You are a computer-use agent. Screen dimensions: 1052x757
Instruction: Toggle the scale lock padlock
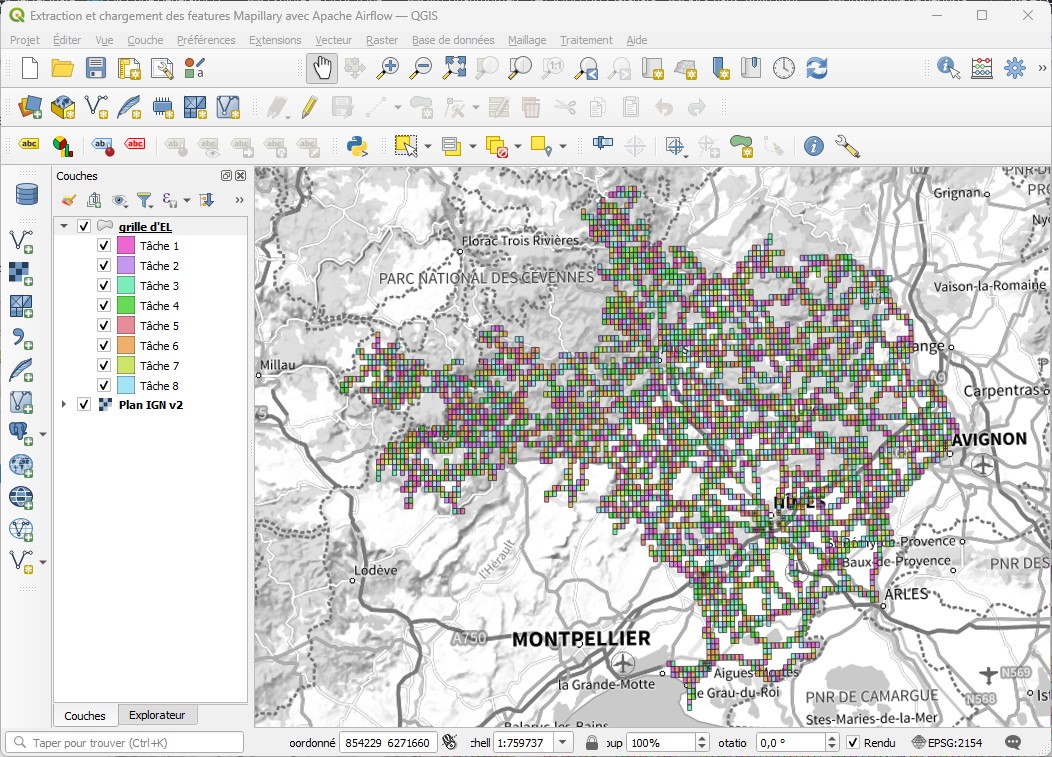tap(591, 742)
